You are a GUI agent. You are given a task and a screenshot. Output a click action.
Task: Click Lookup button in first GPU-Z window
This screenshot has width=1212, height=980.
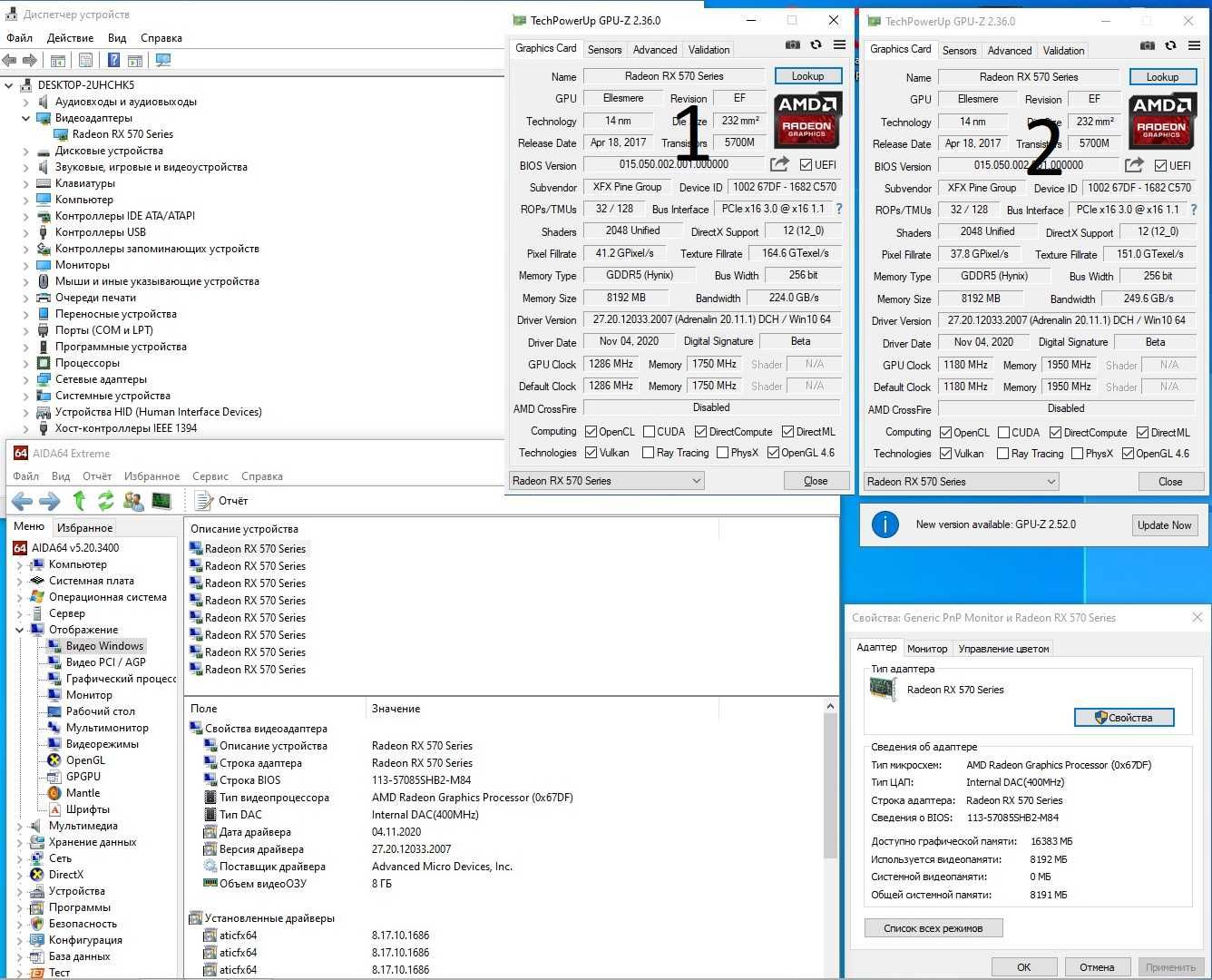tap(807, 76)
